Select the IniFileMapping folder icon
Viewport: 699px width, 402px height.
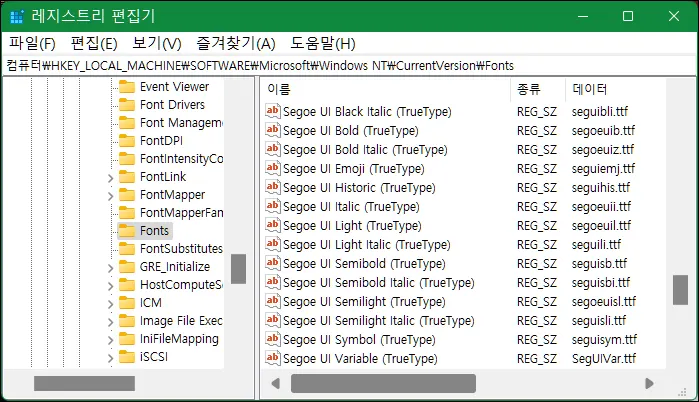pyautogui.click(x=127, y=339)
